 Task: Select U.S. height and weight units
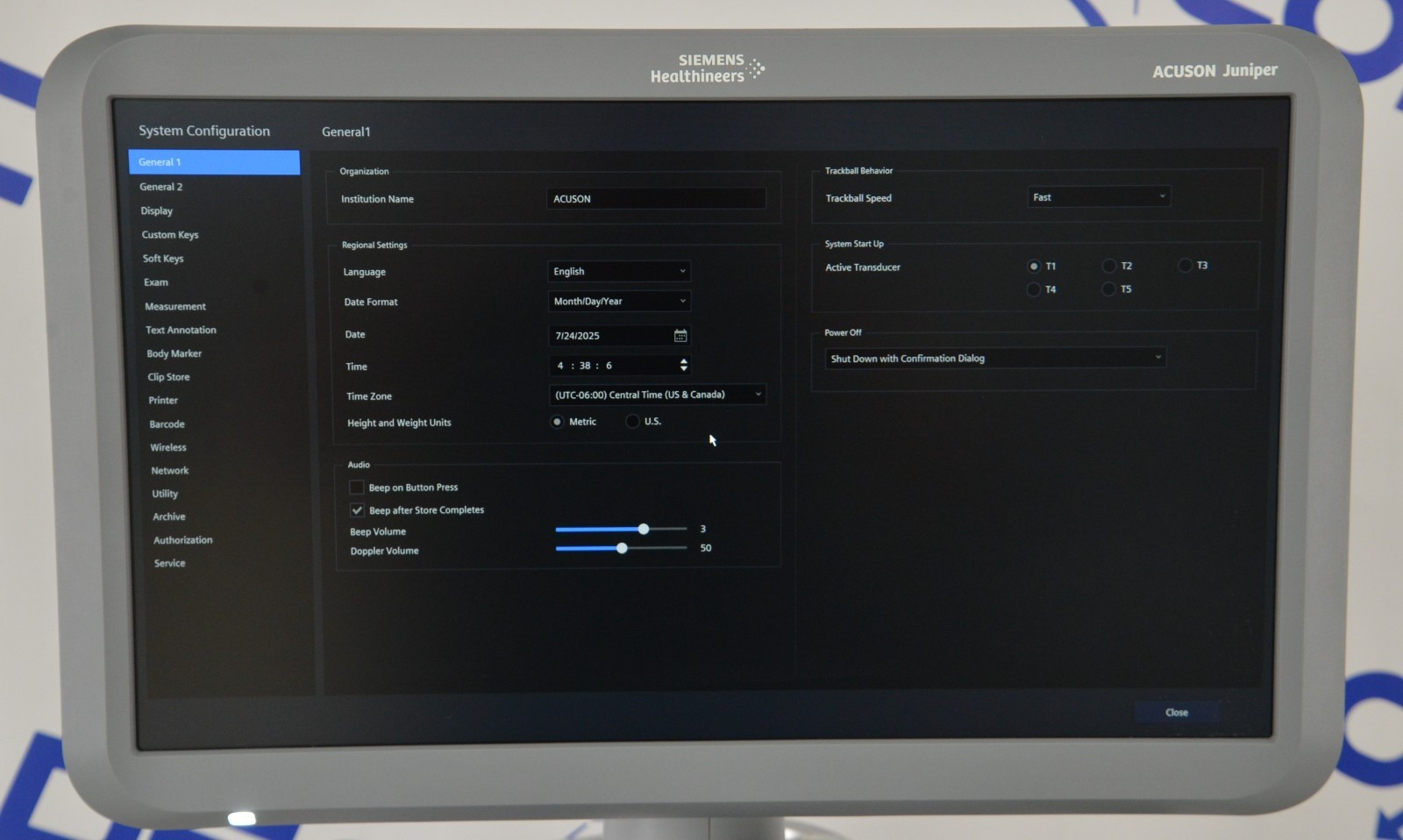(632, 422)
